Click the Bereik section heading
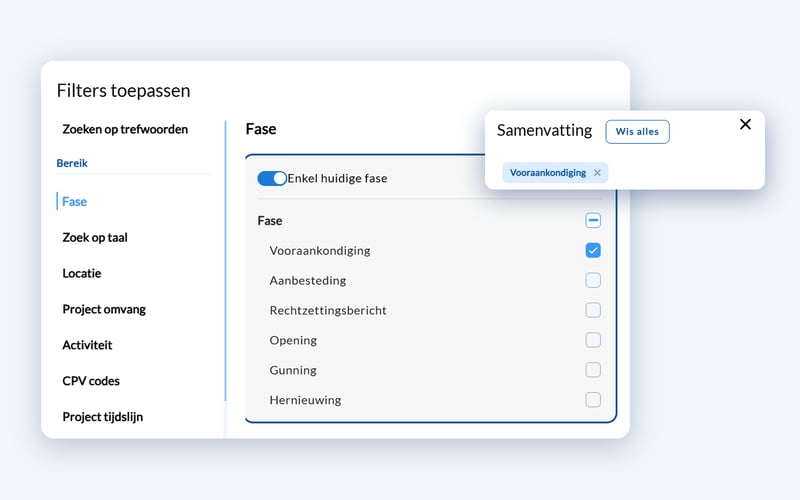Viewport: 800px width, 500px height. pos(72,163)
